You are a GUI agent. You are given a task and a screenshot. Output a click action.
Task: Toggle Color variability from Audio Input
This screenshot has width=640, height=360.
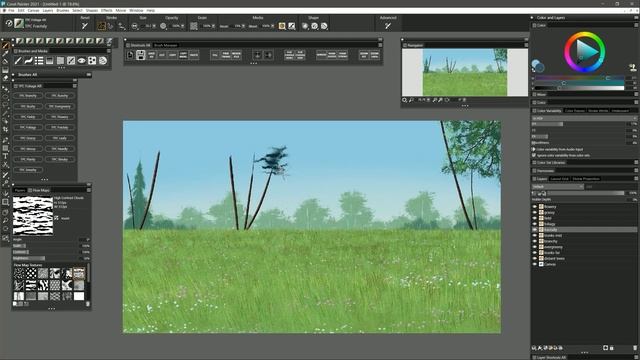click(534, 149)
